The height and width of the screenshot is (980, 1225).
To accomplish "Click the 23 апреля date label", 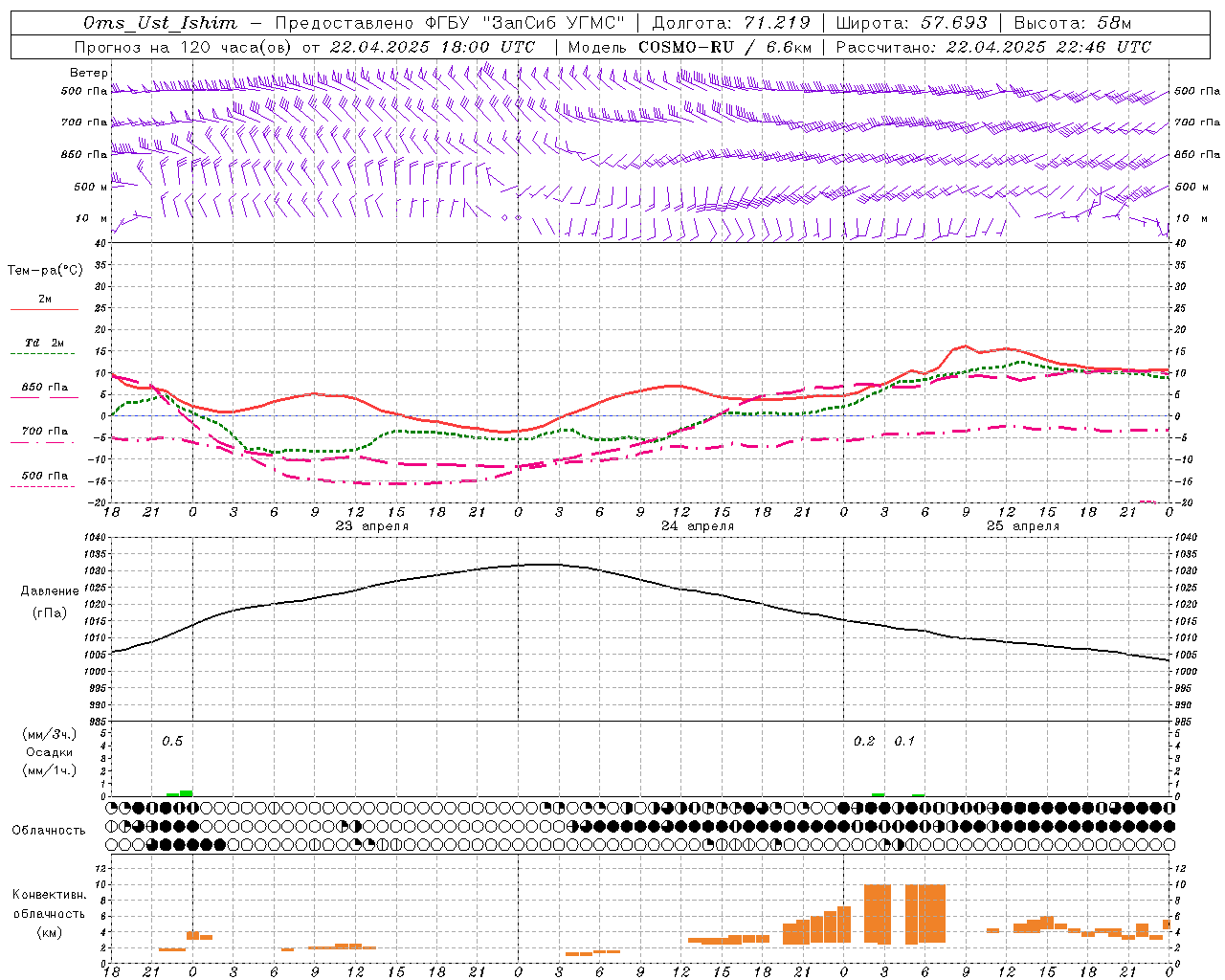I will point(372,526).
